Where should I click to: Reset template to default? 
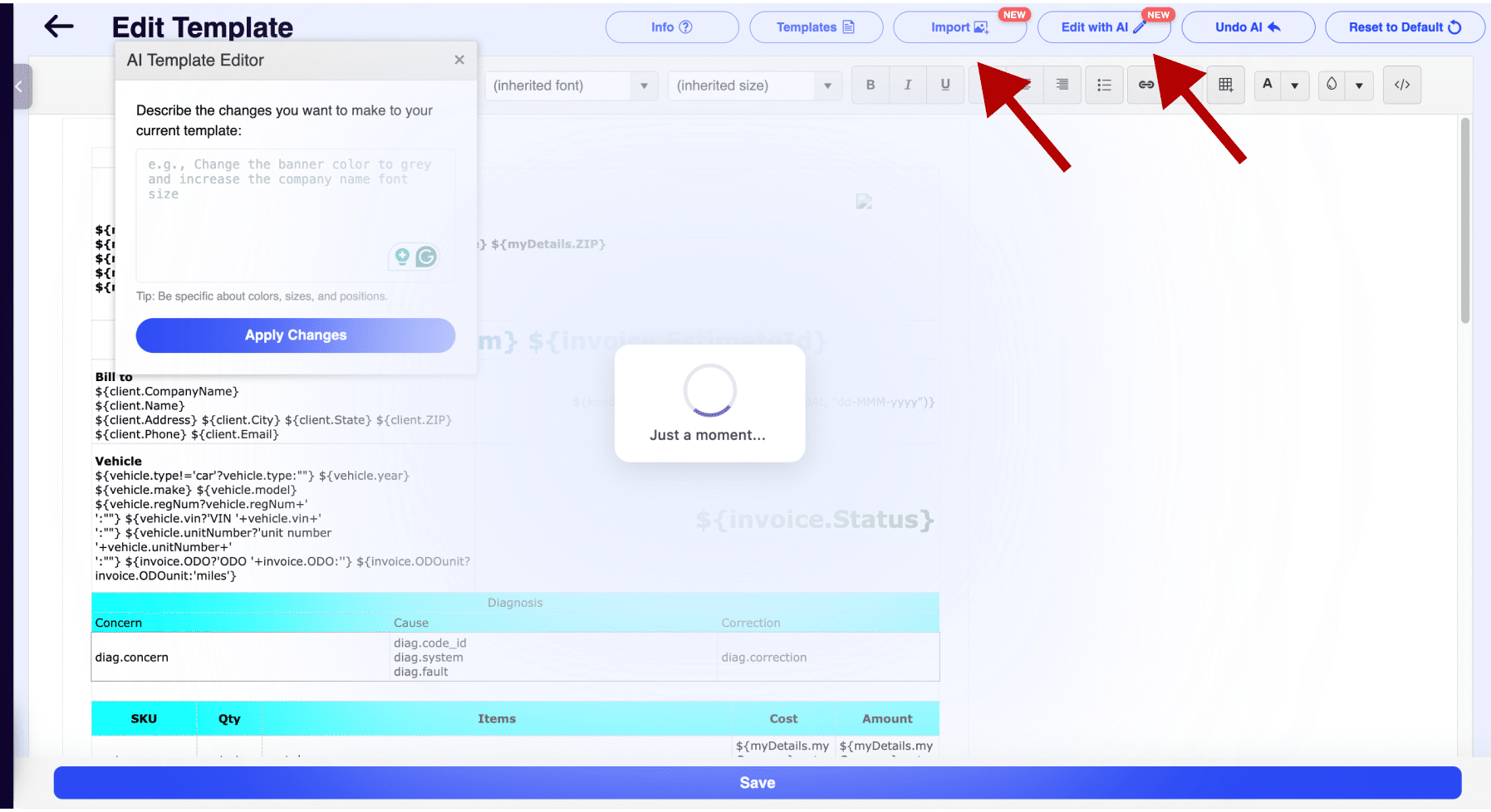(x=1405, y=27)
